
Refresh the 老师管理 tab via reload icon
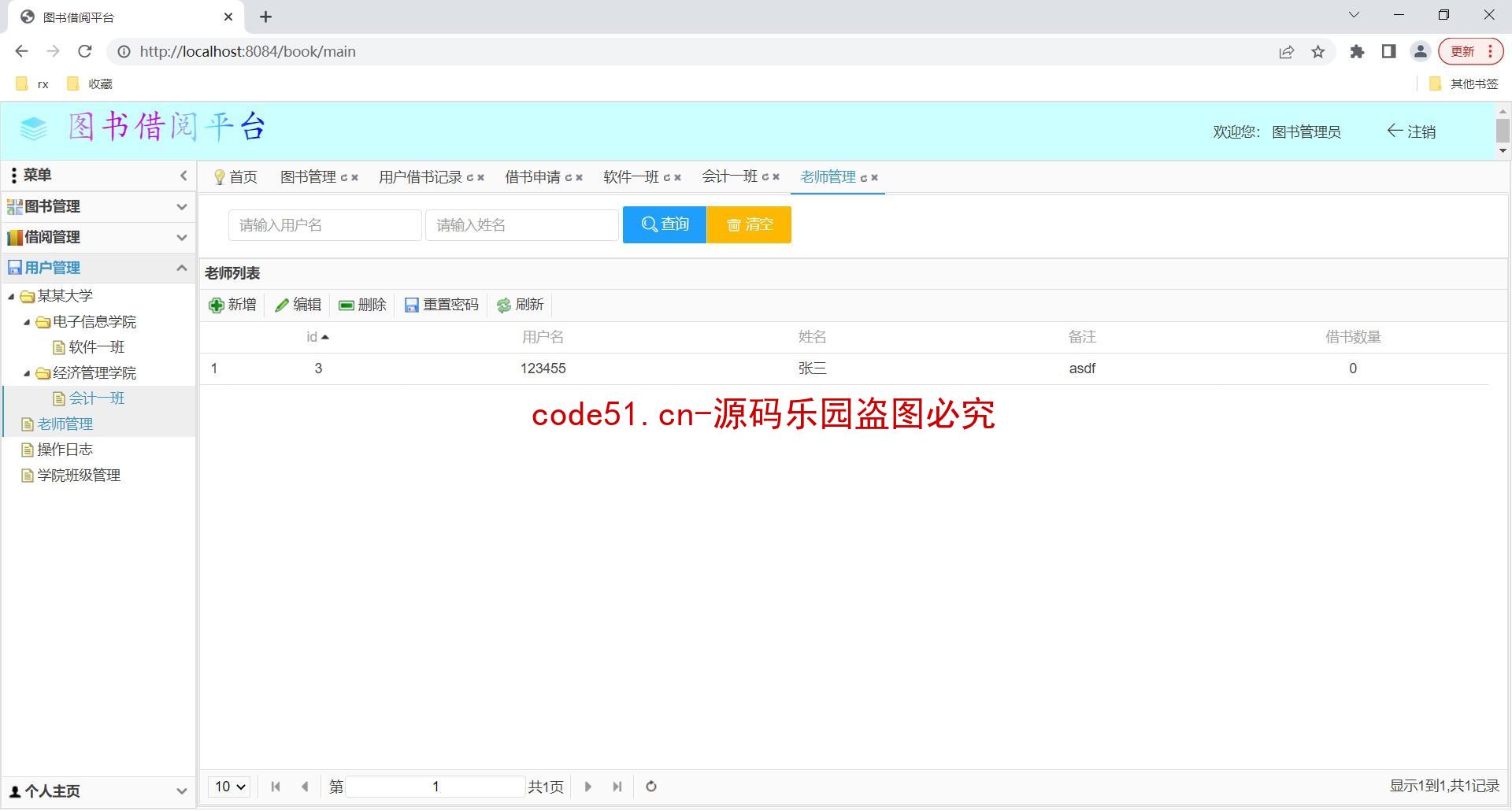[864, 178]
